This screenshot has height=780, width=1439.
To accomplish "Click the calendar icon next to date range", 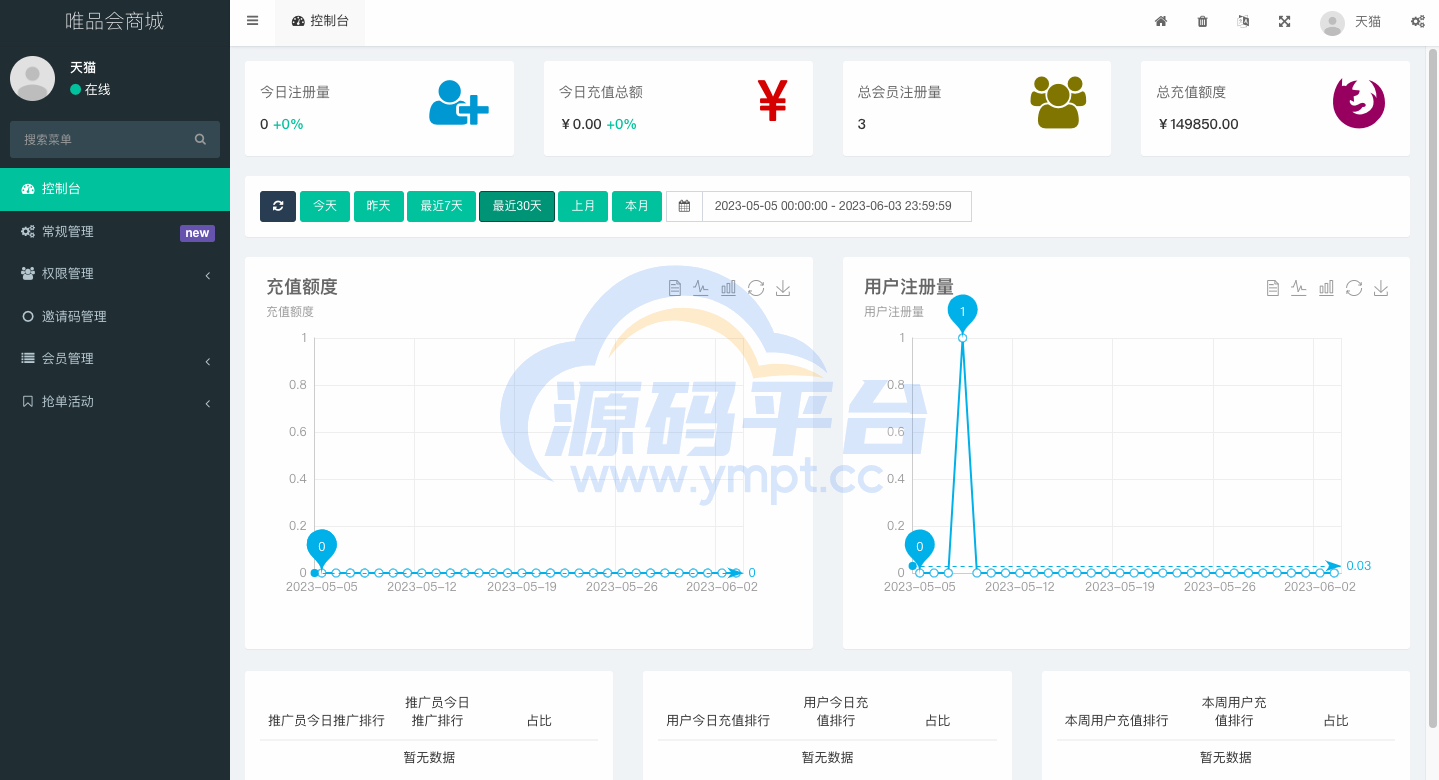I will coord(684,206).
